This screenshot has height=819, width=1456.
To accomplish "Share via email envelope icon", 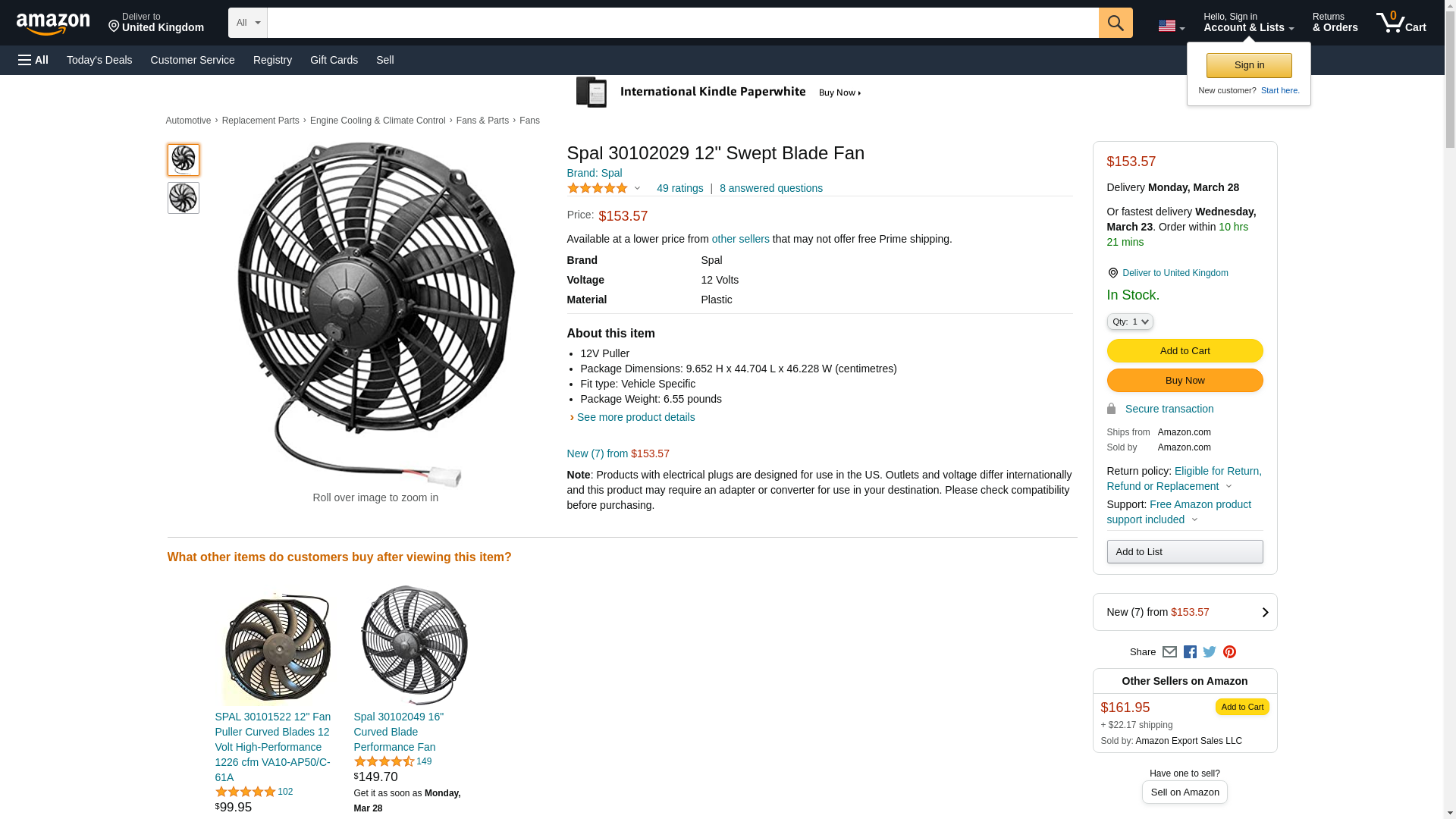I will (1169, 652).
